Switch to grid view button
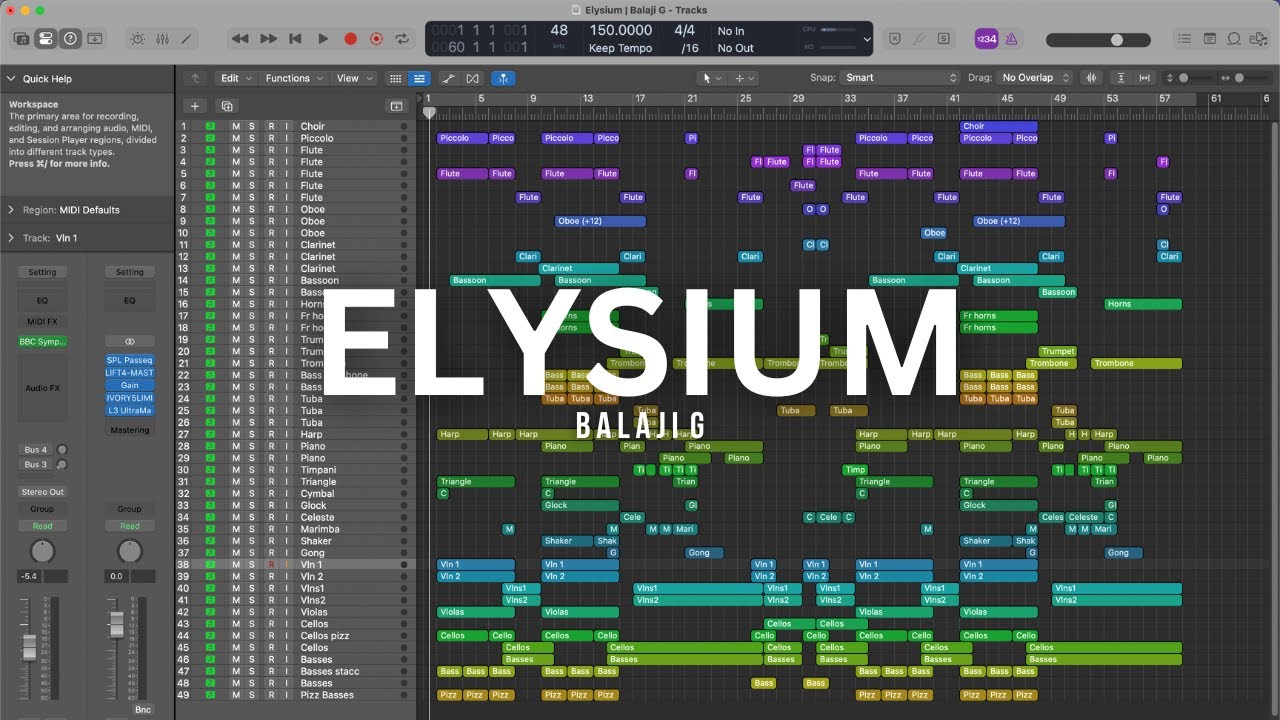The image size is (1280, 720). pyautogui.click(x=396, y=78)
